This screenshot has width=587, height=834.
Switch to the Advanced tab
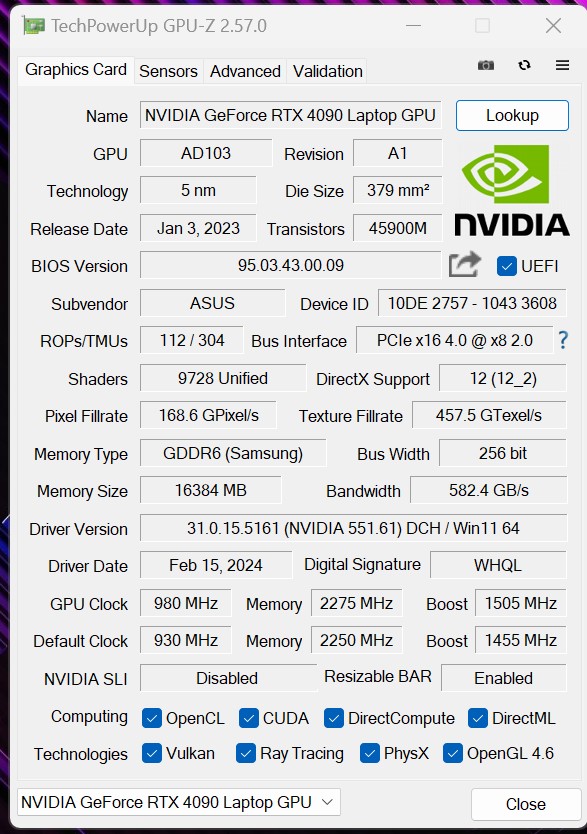(x=245, y=71)
